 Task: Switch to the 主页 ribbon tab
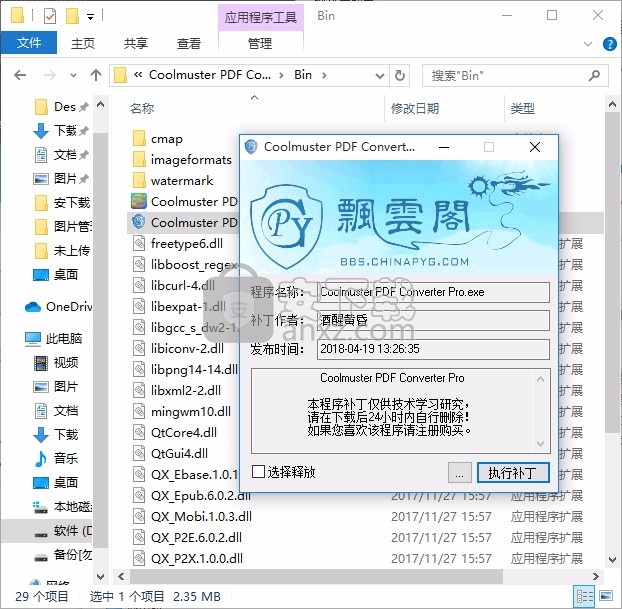(83, 43)
